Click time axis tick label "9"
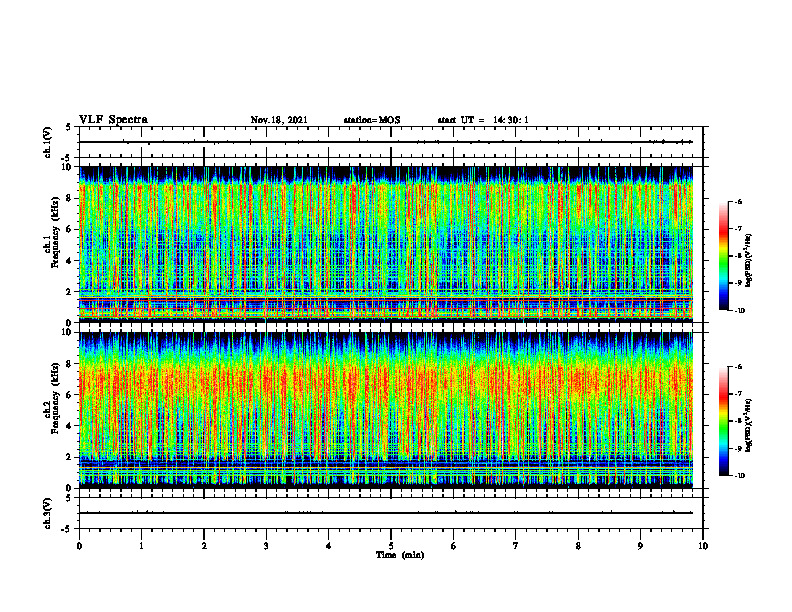This screenshot has width=792, height=612. [640, 546]
